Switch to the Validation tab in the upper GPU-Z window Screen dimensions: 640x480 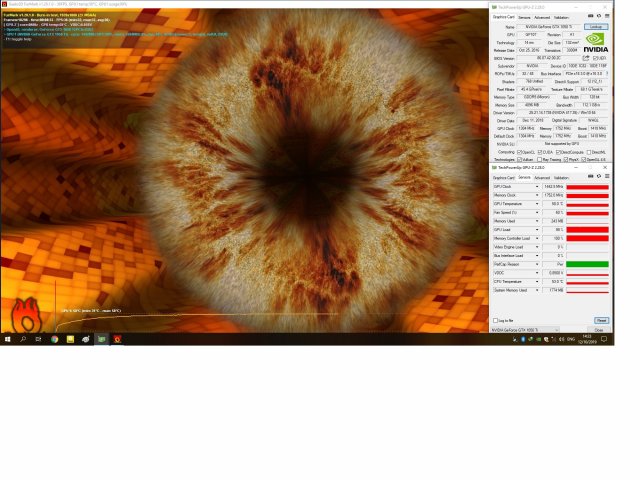click(x=562, y=17)
